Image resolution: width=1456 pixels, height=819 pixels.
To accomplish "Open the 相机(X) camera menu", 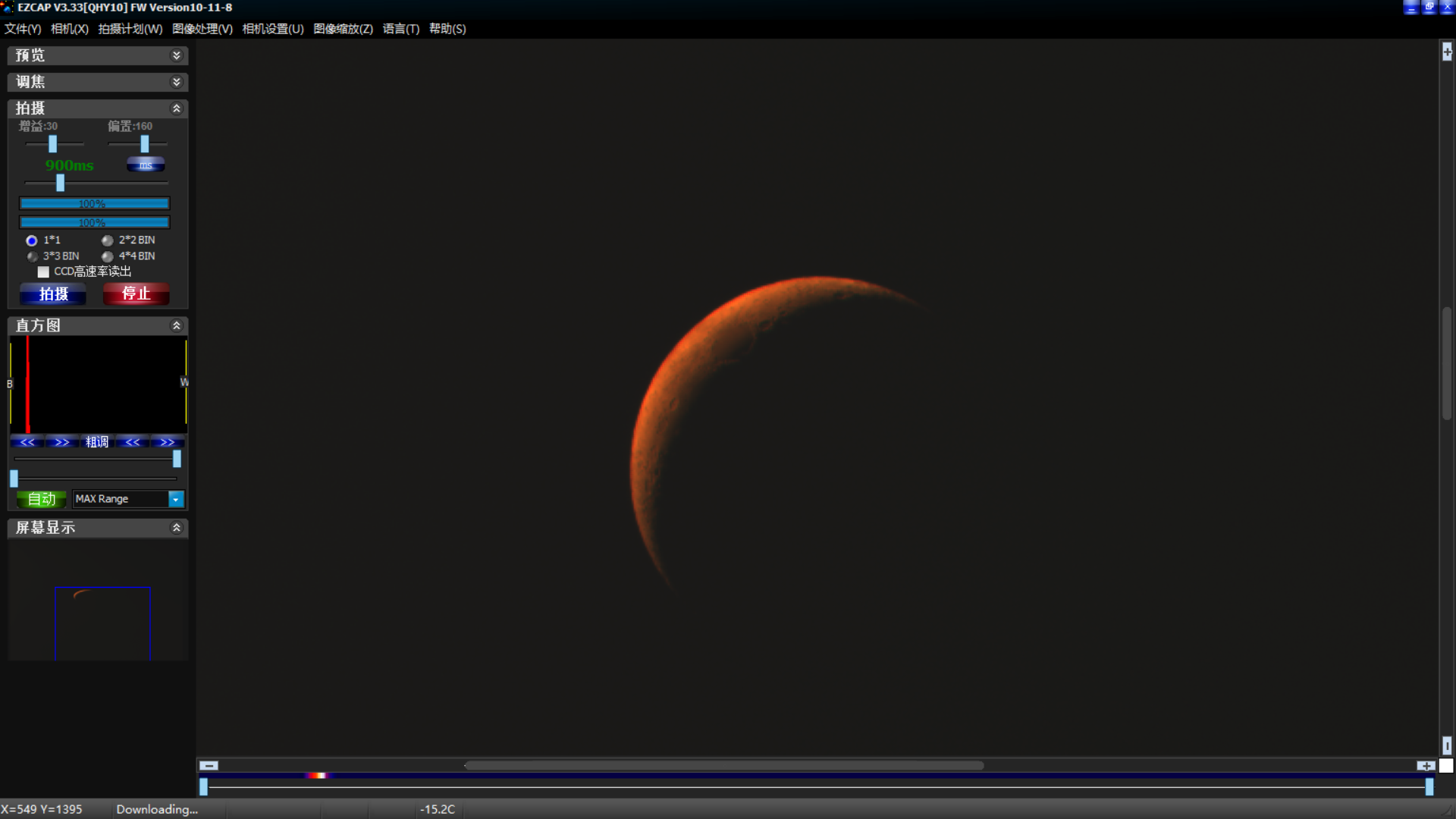I will click(x=69, y=29).
